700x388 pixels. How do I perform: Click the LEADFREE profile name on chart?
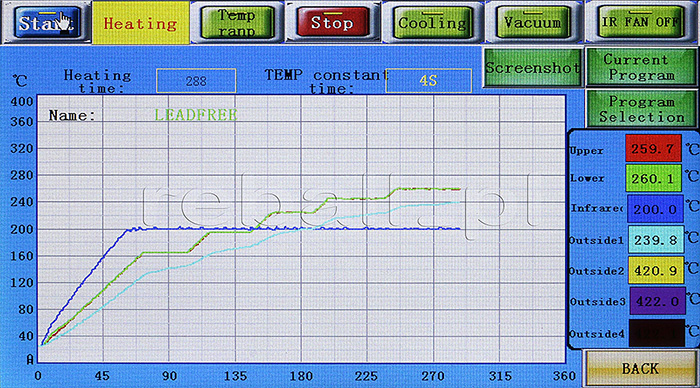(x=196, y=115)
